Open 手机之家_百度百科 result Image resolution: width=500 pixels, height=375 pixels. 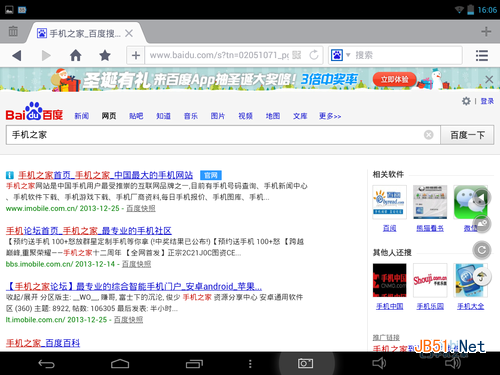pos(43,343)
